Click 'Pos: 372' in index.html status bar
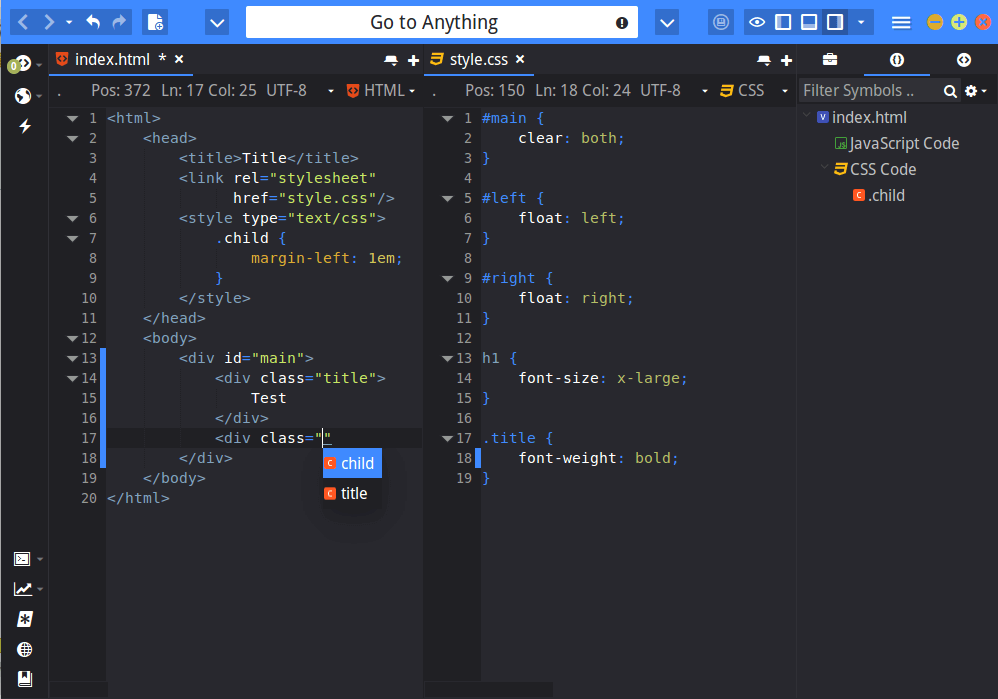This screenshot has height=699, width=998. tap(121, 90)
